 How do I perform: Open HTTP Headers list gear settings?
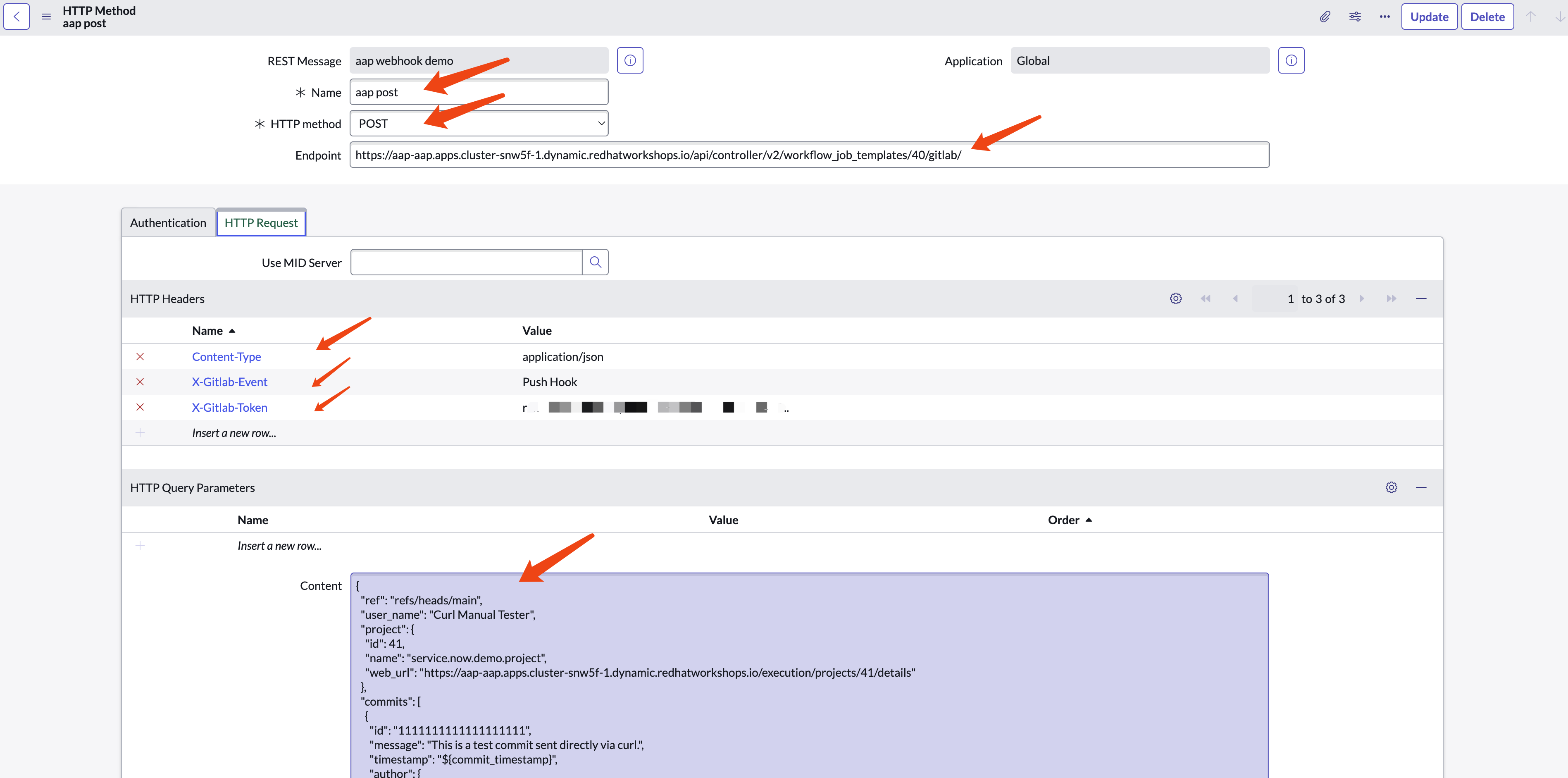pyautogui.click(x=1175, y=298)
